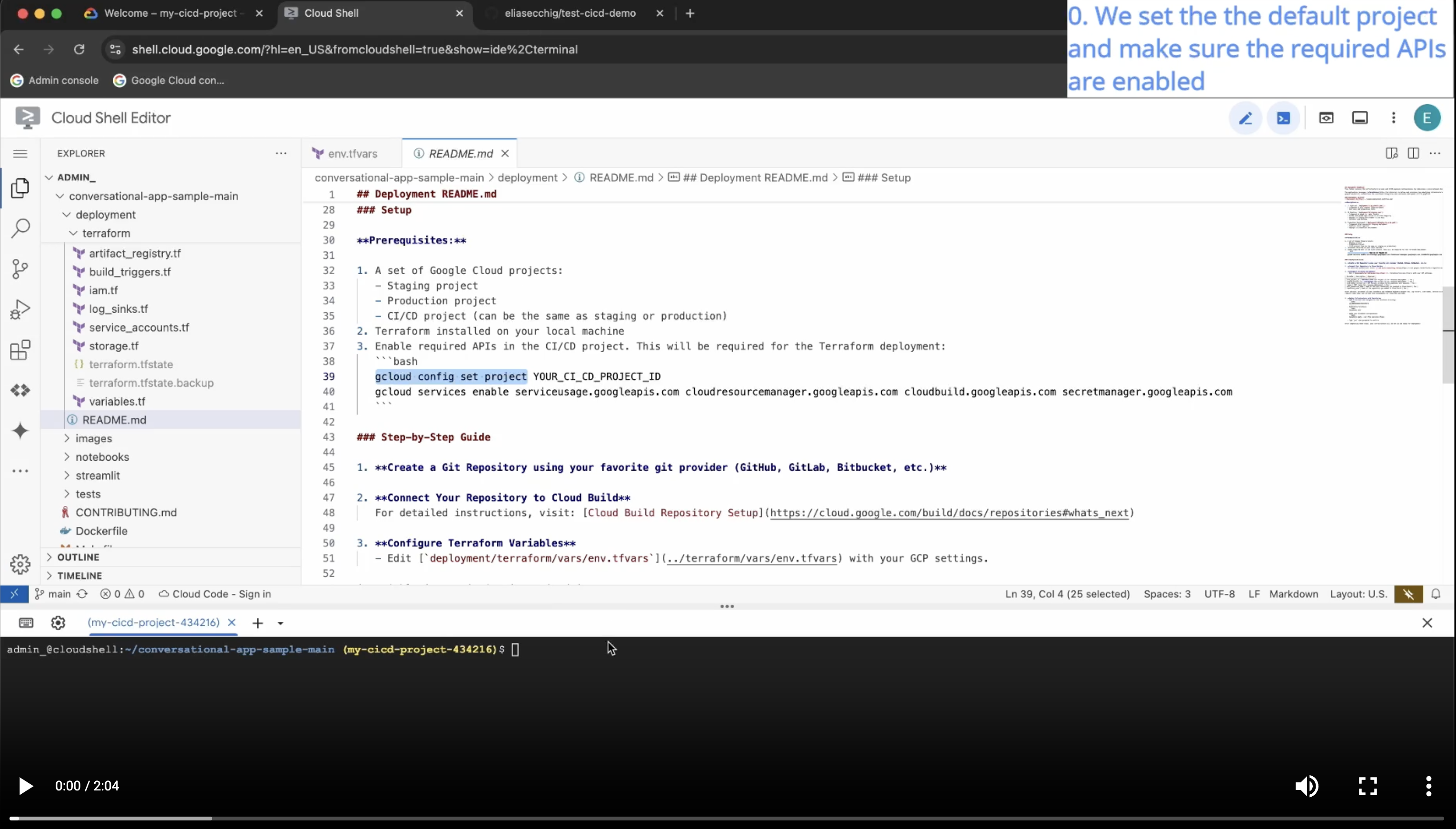Image resolution: width=1456 pixels, height=829 pixels.
Task: Open the Dockerfile in explorer
Action: click(101, 531)
